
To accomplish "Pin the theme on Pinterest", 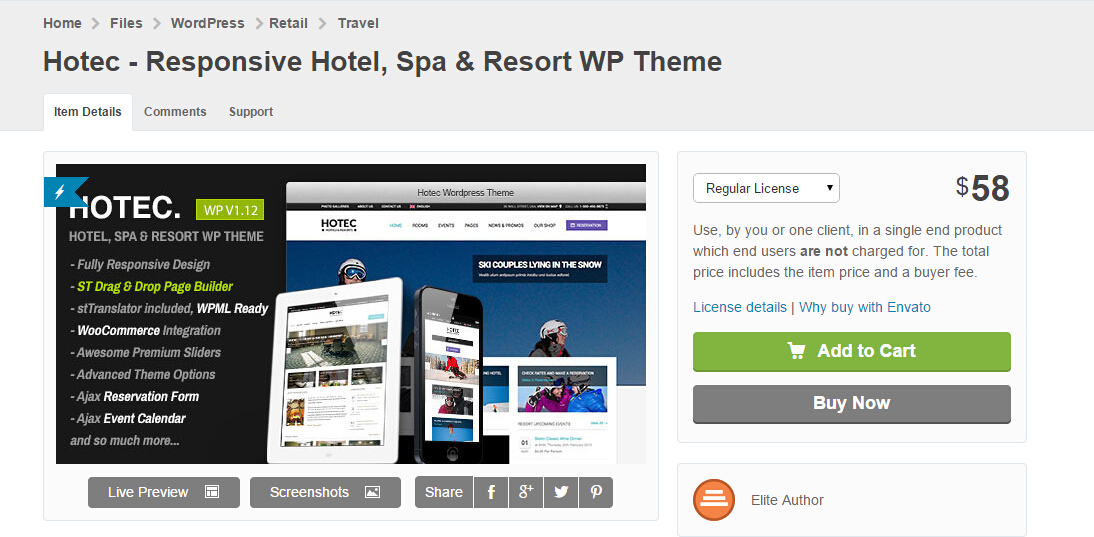I will (x=596, y=492).
